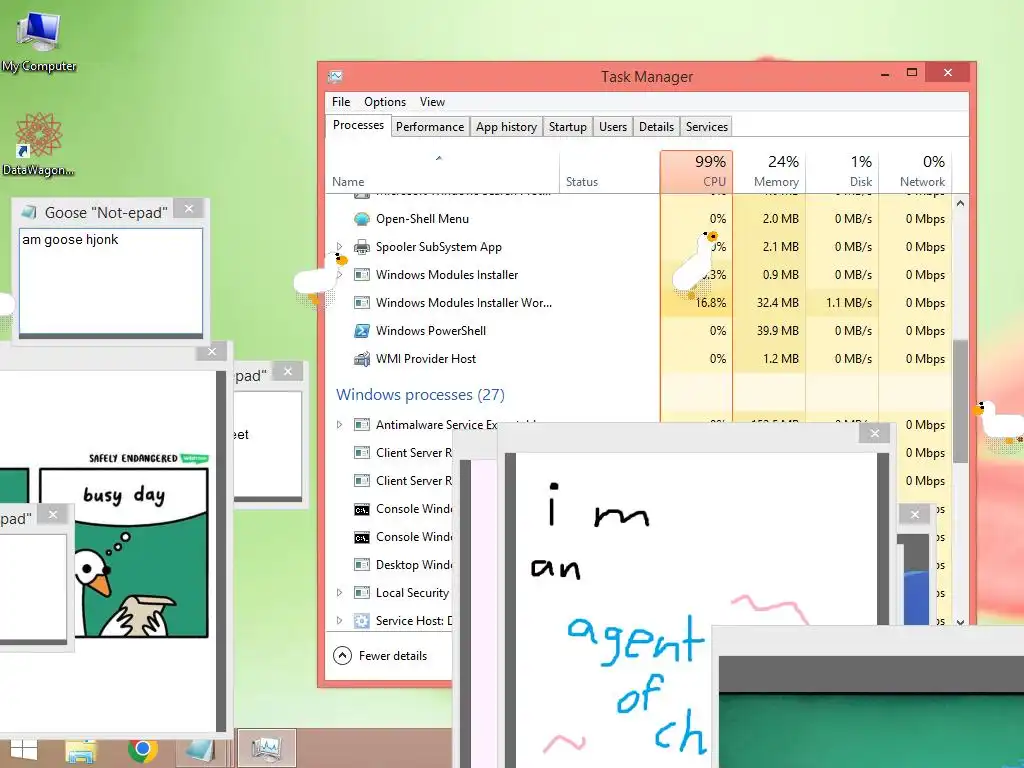Open the File menu in Task Manager
The width and height of the screenshot is (1024, 768).
click(341, 102)
